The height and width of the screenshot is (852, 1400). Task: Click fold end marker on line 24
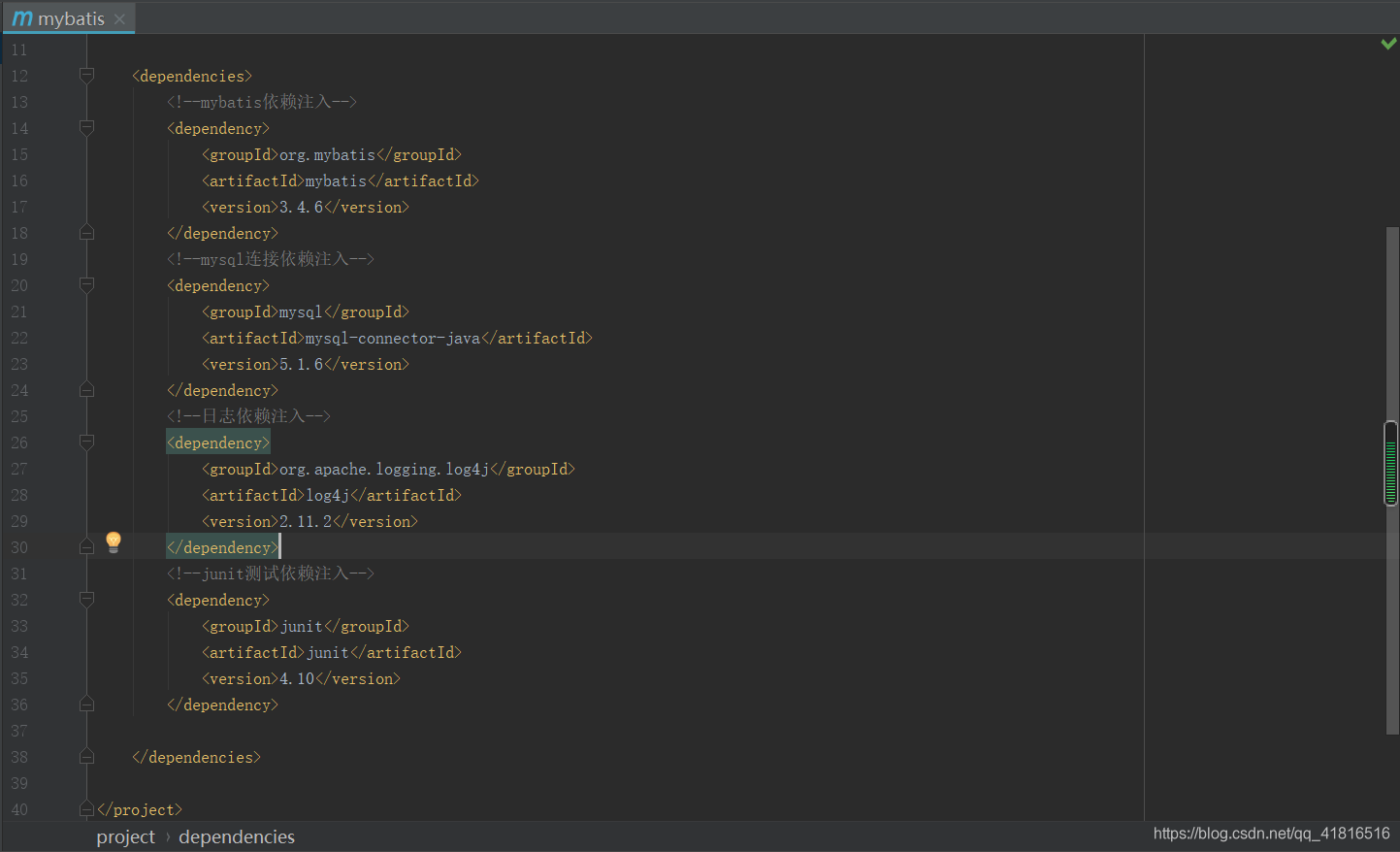tap(86, 390)
